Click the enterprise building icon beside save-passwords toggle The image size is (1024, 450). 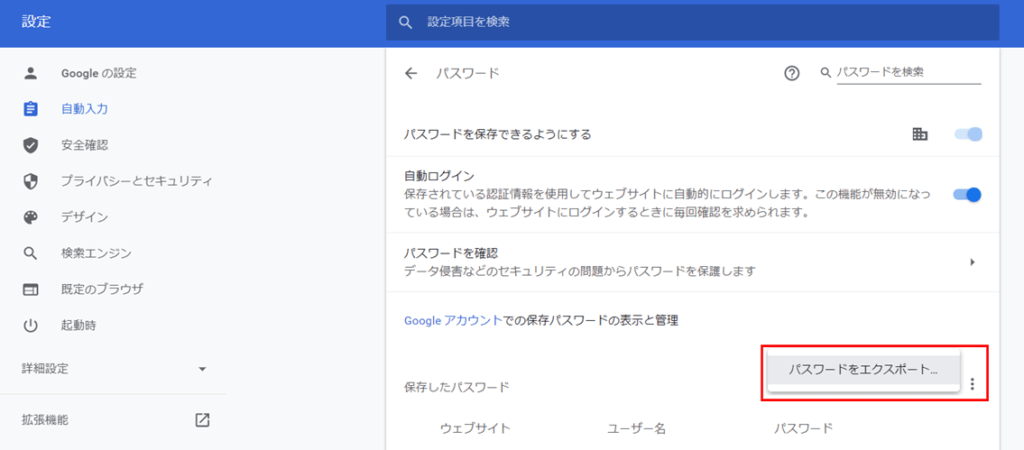coord(920,135)
